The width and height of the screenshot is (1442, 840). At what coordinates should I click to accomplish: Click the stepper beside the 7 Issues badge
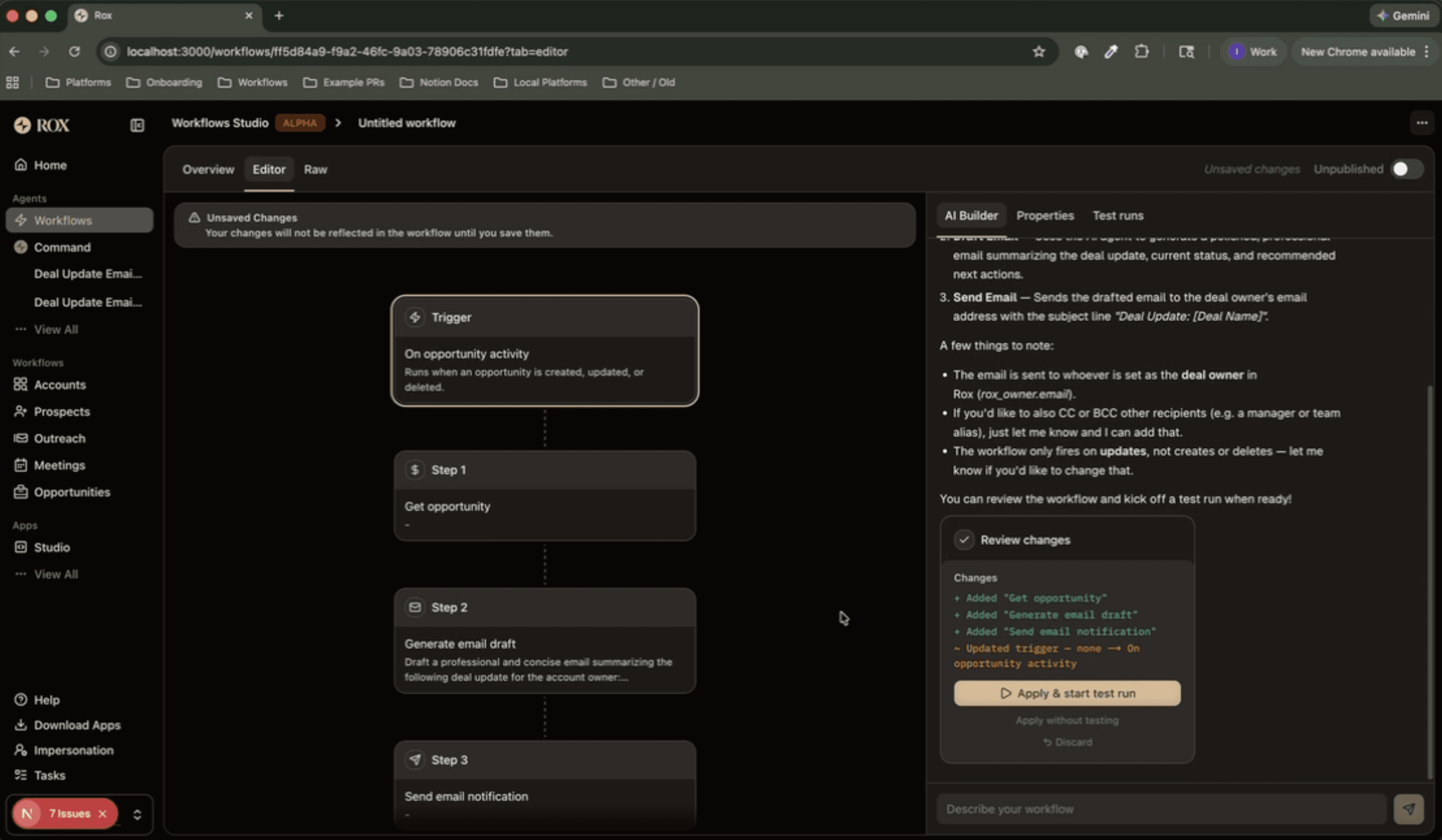[x=137, y=813]
